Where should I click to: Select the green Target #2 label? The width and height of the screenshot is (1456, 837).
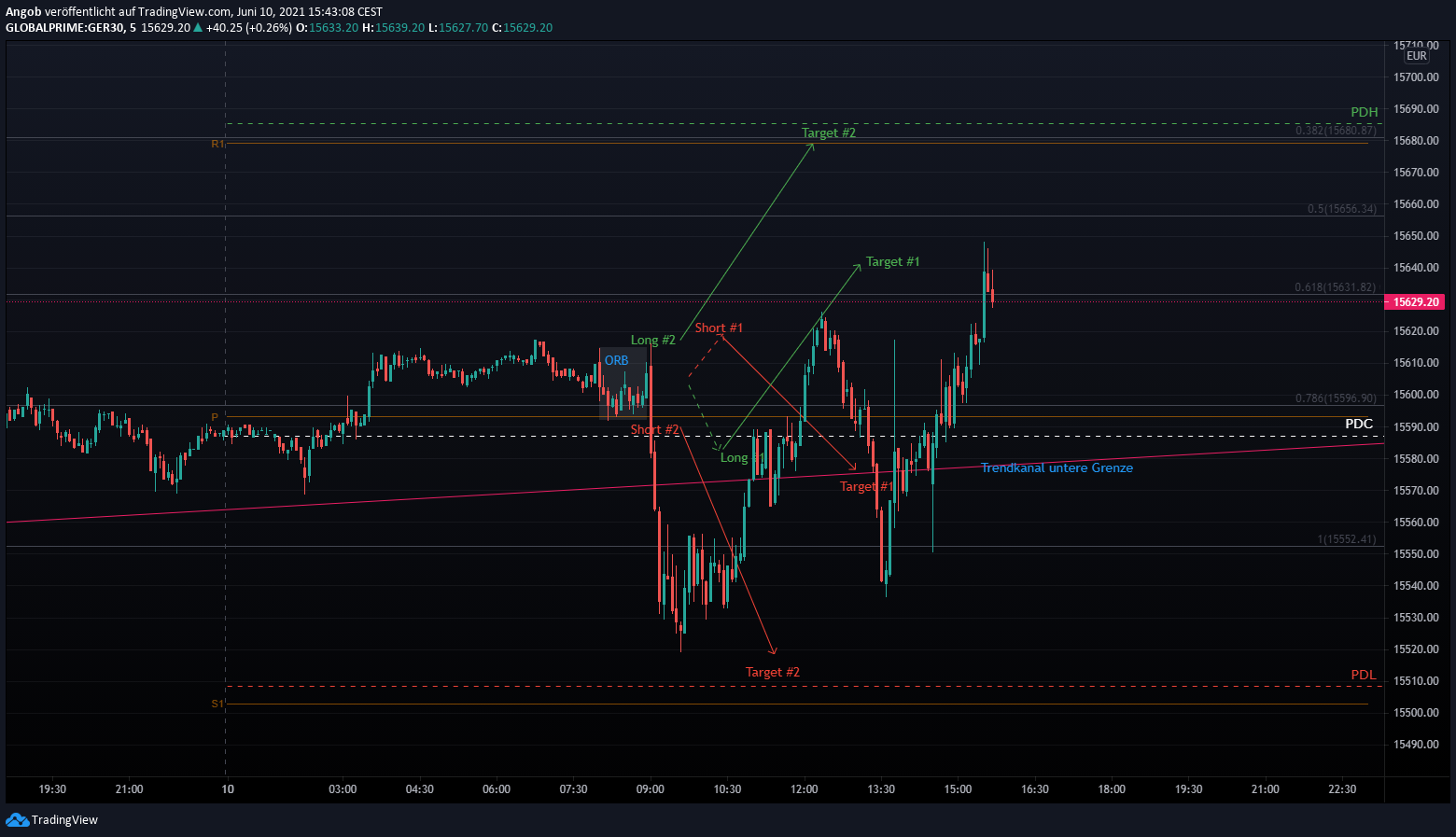tap(828, 133)
